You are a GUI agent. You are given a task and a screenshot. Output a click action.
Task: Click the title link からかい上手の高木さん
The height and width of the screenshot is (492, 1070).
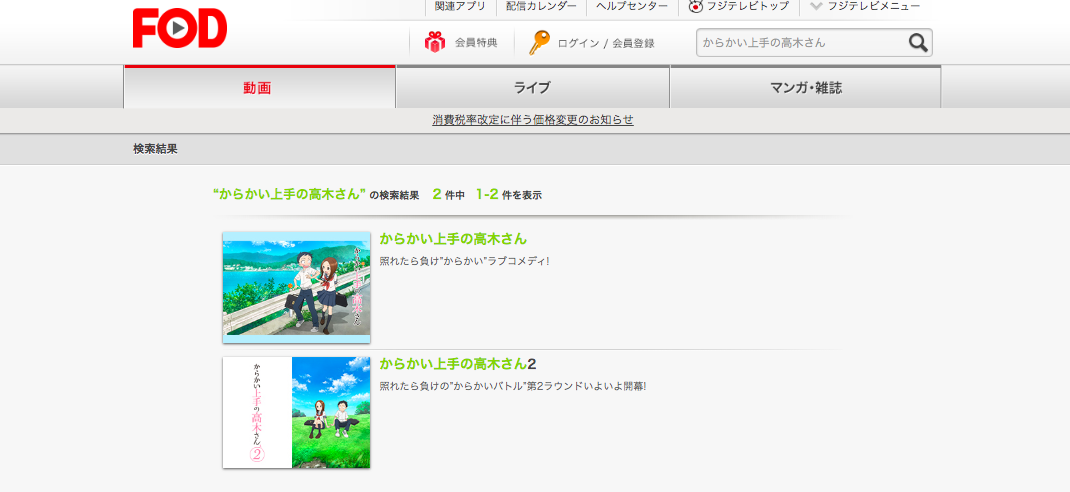coord(453,239)
